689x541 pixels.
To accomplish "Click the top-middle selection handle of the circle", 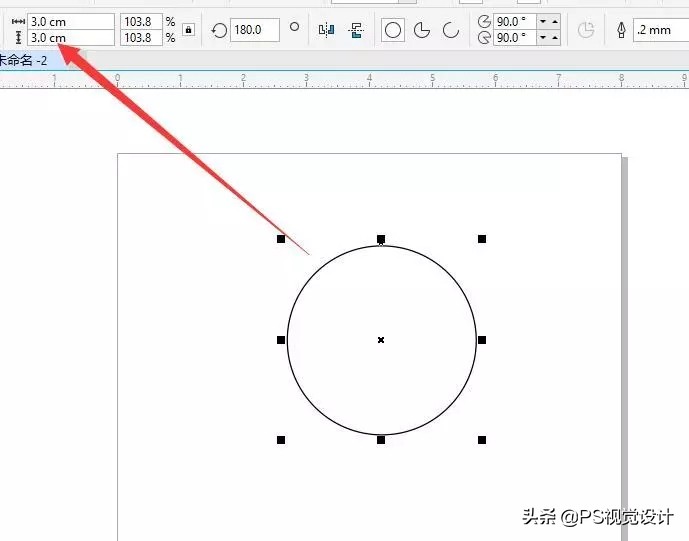I will pyautogui.click(x=381, y=239).
